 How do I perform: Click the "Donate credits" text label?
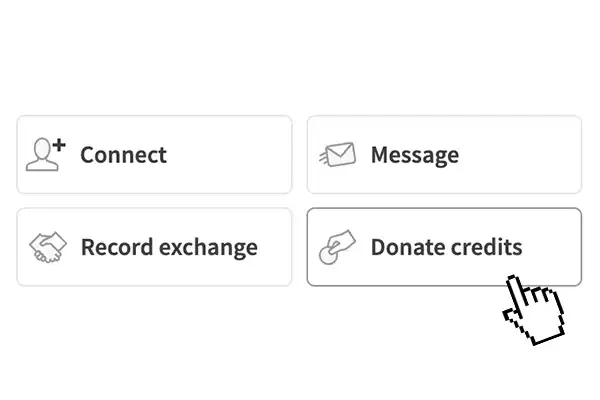(x=446, y=247)
